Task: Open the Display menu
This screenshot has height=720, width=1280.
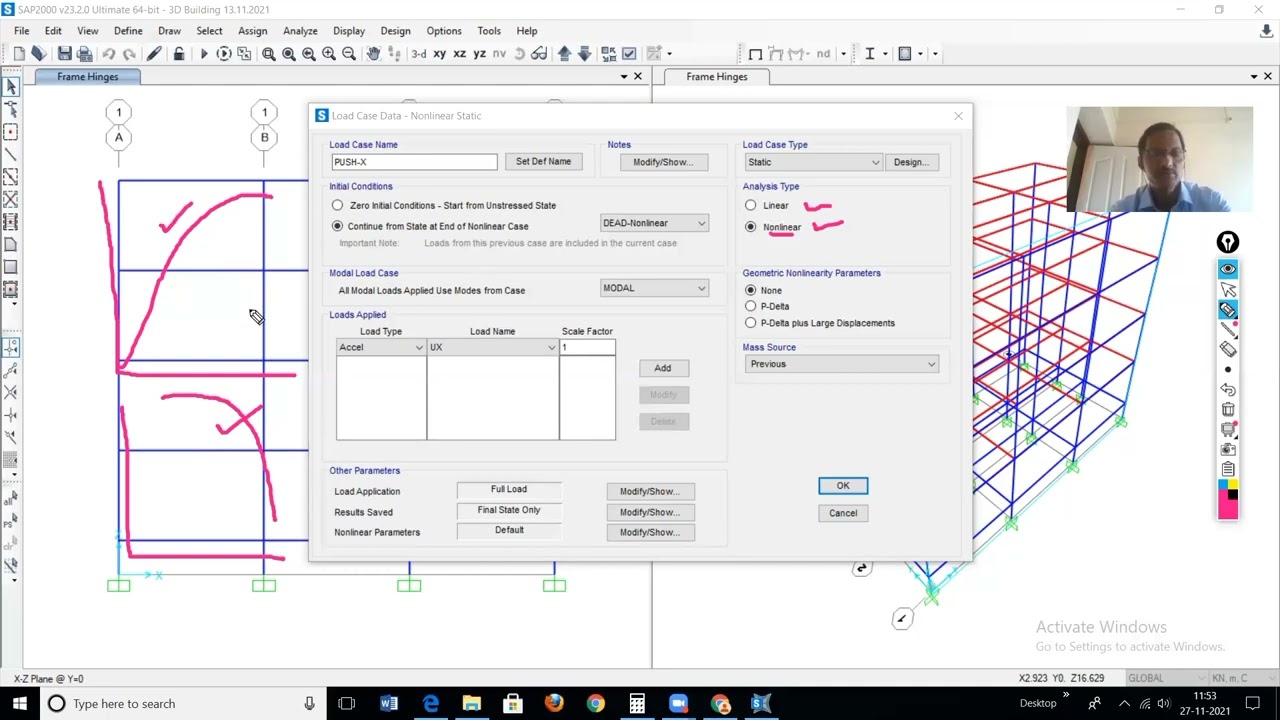Action: tap(349, 31)
